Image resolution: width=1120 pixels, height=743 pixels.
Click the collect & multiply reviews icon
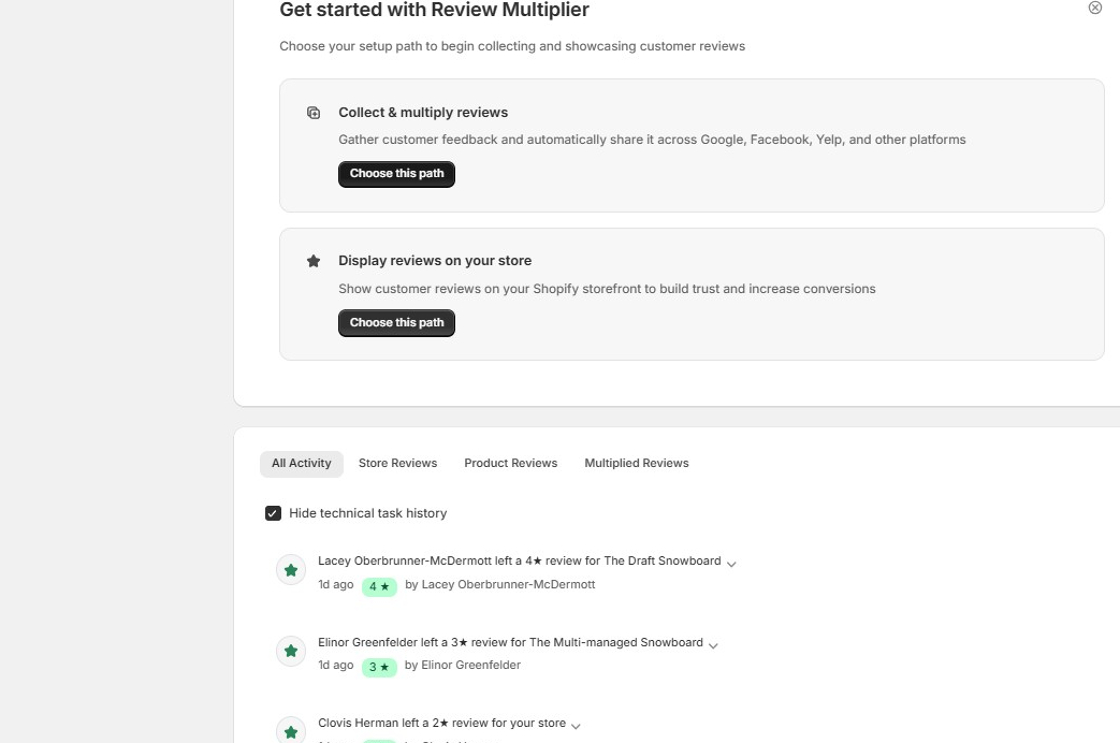[x=314, y=112]
